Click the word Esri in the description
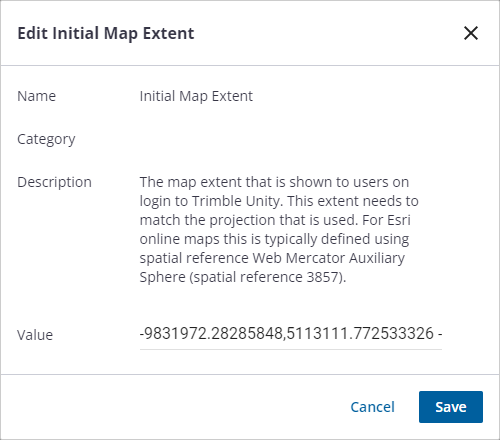500x440 pixels. (x=399, y=220)
